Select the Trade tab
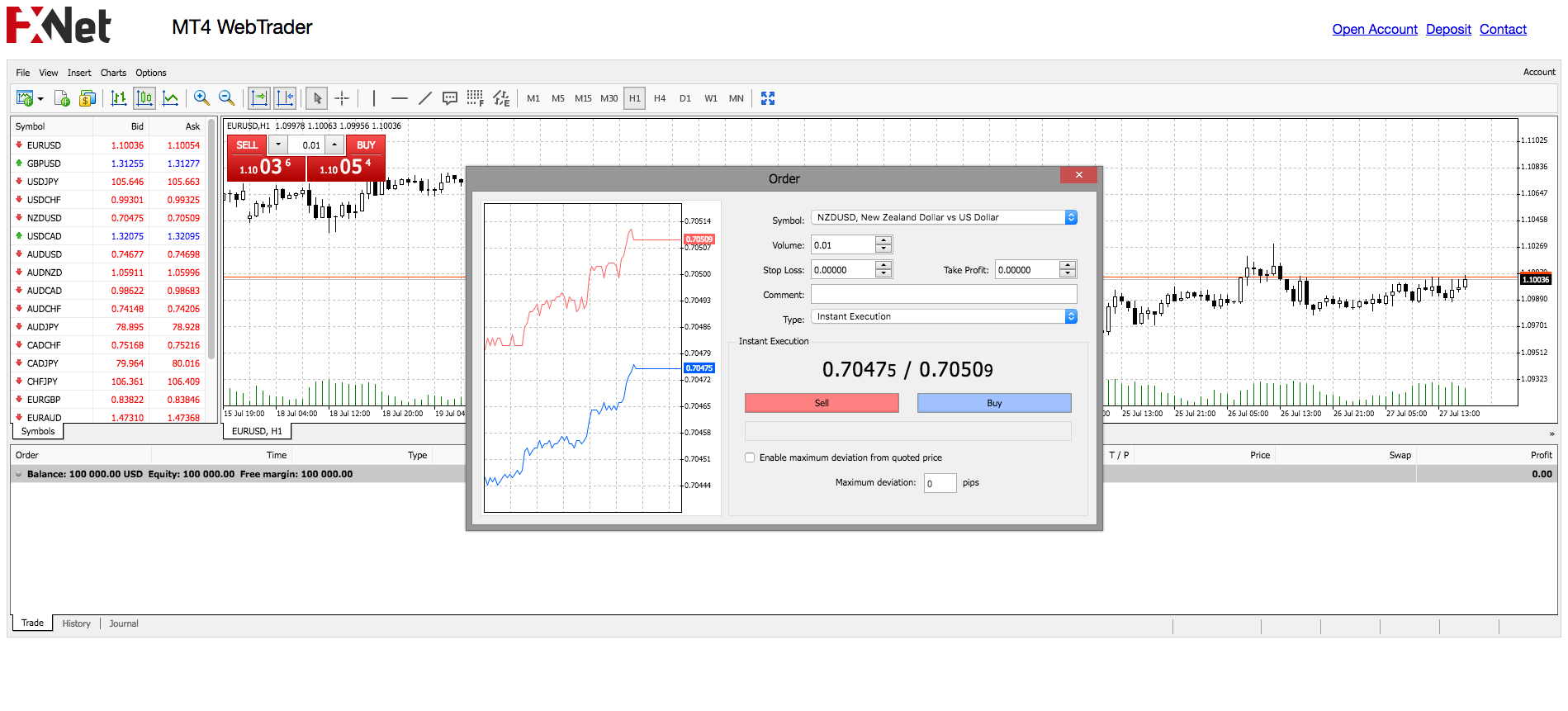1568x711 pixels. click(33, 623)
